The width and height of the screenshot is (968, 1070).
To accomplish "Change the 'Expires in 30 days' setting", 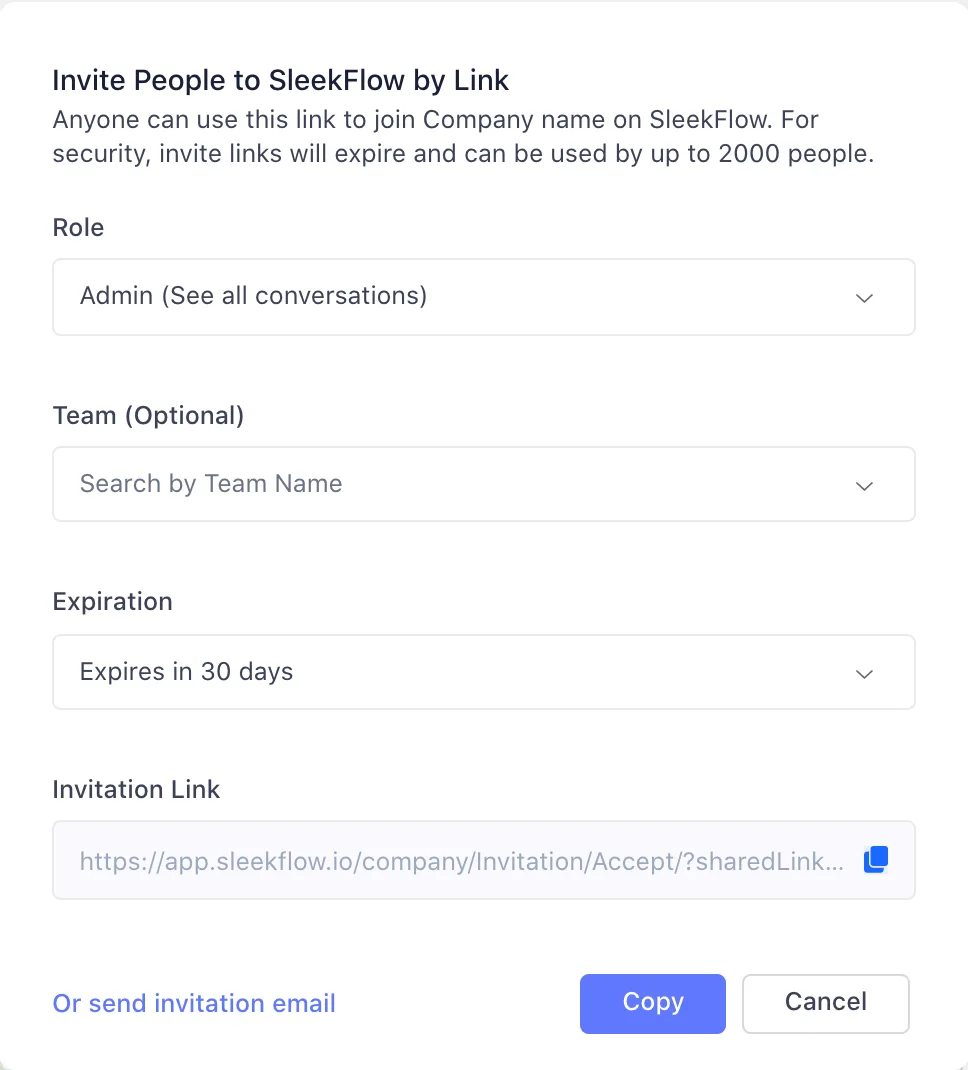I will [x=484, y=672].
